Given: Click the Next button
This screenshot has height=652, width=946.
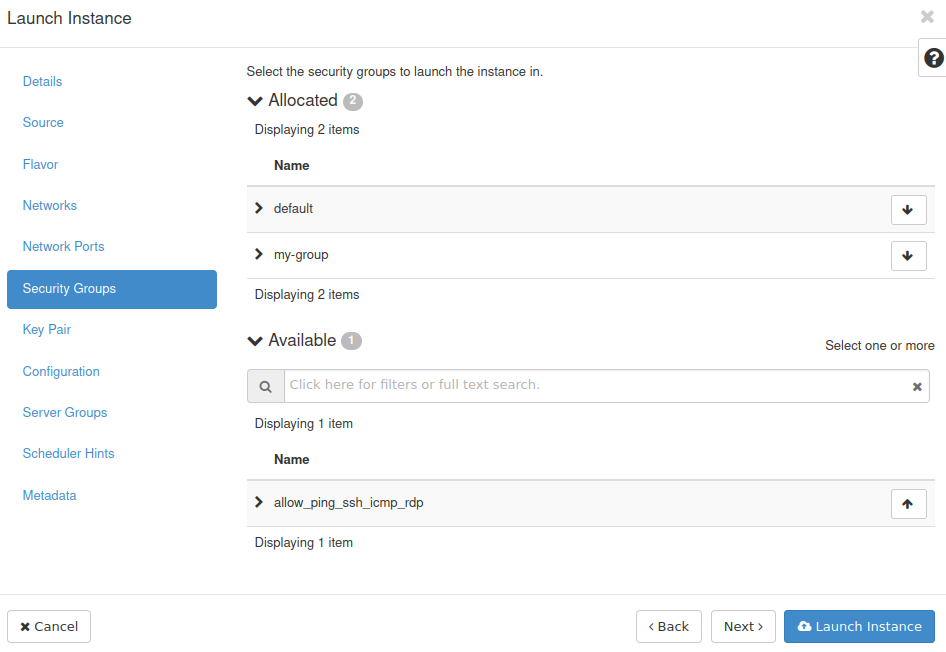Looking at the screenshot, I should tap(743, 627).
